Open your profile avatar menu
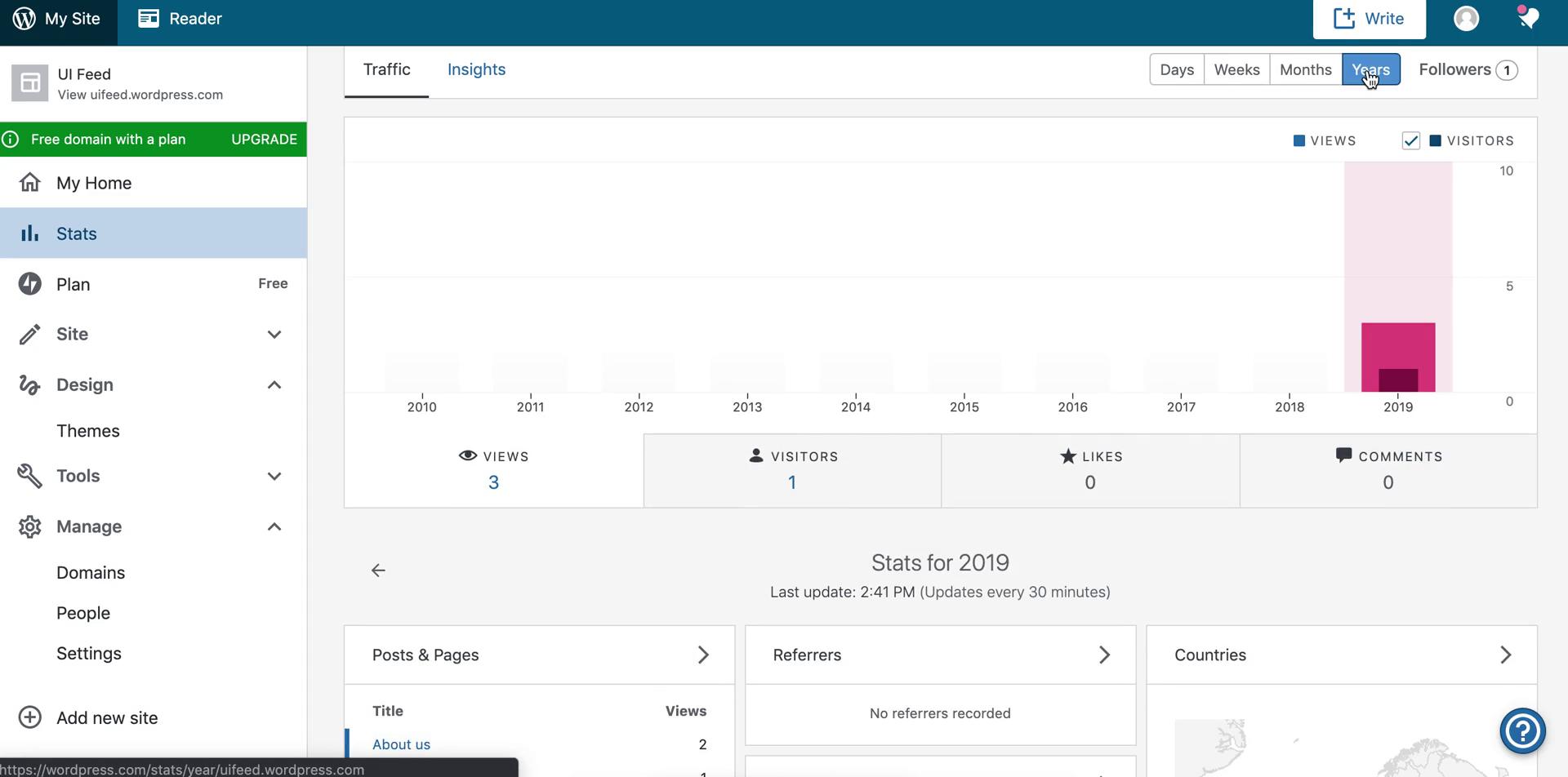 click(1466, 18)
